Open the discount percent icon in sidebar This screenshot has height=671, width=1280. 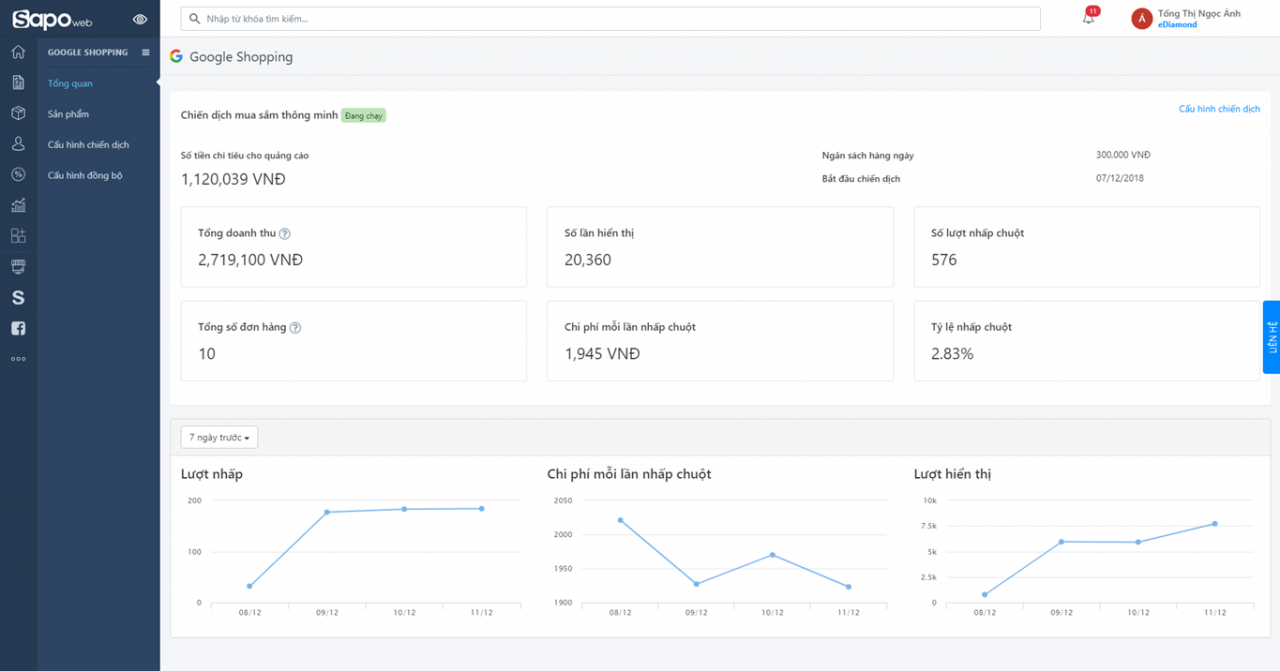[18, 174]
